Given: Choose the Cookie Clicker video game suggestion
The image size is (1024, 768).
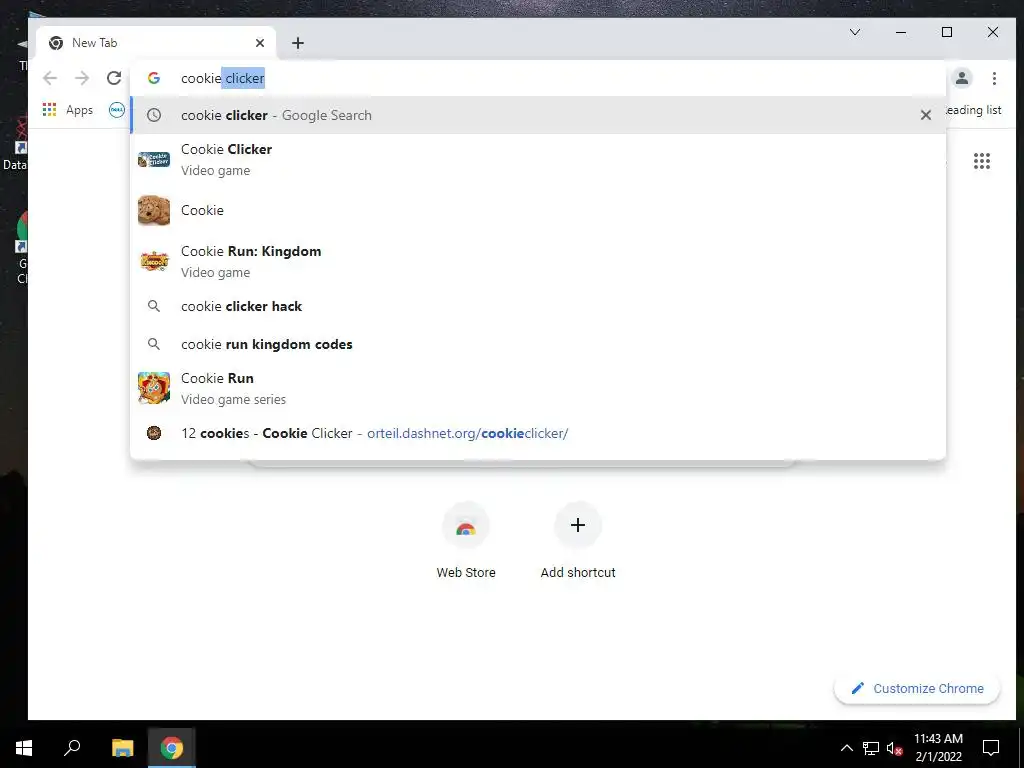Looking at the screenshot, I should pyautogui.click(x=538, y=159).
